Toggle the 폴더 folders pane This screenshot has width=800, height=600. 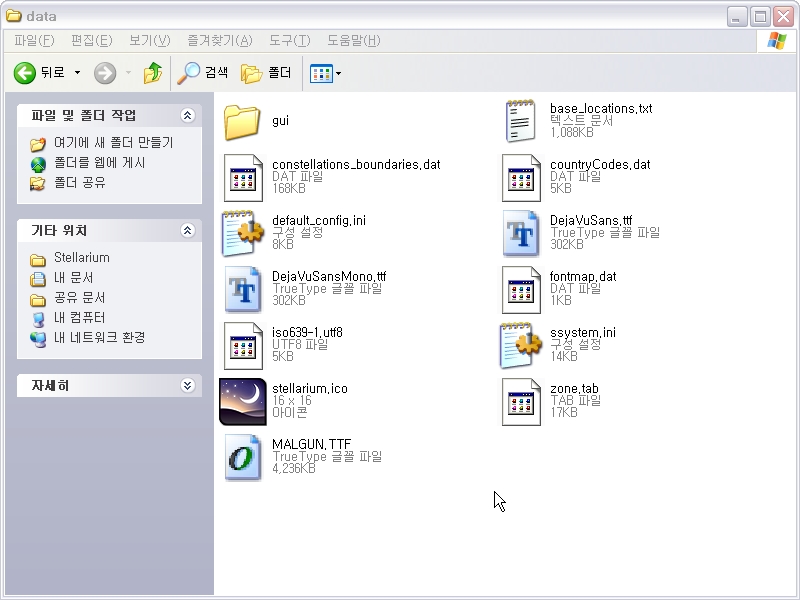(x=266, y=73)
